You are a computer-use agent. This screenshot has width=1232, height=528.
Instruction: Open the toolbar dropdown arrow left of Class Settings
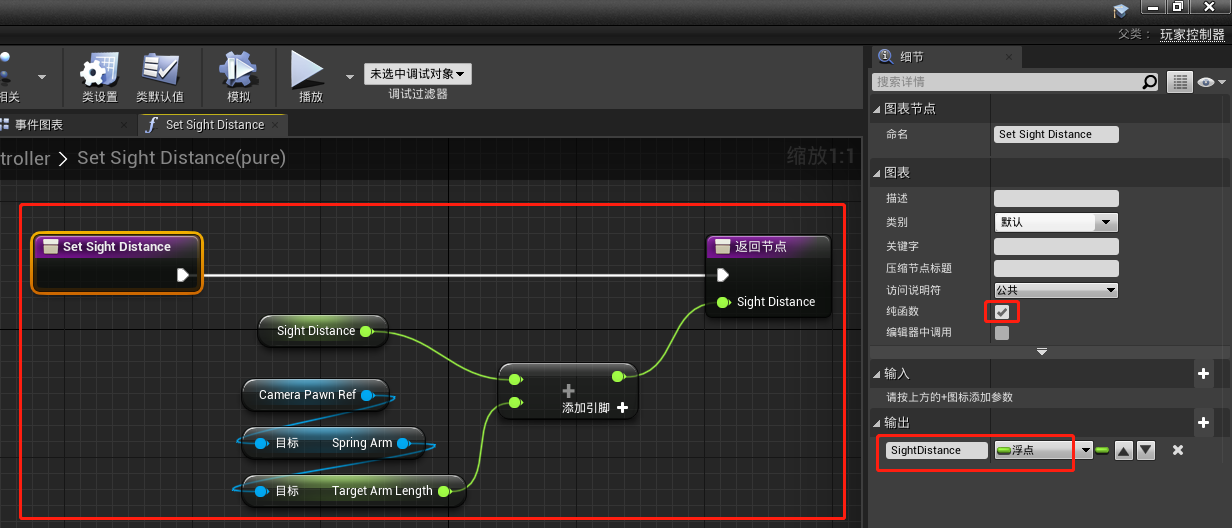click(42, 76)
